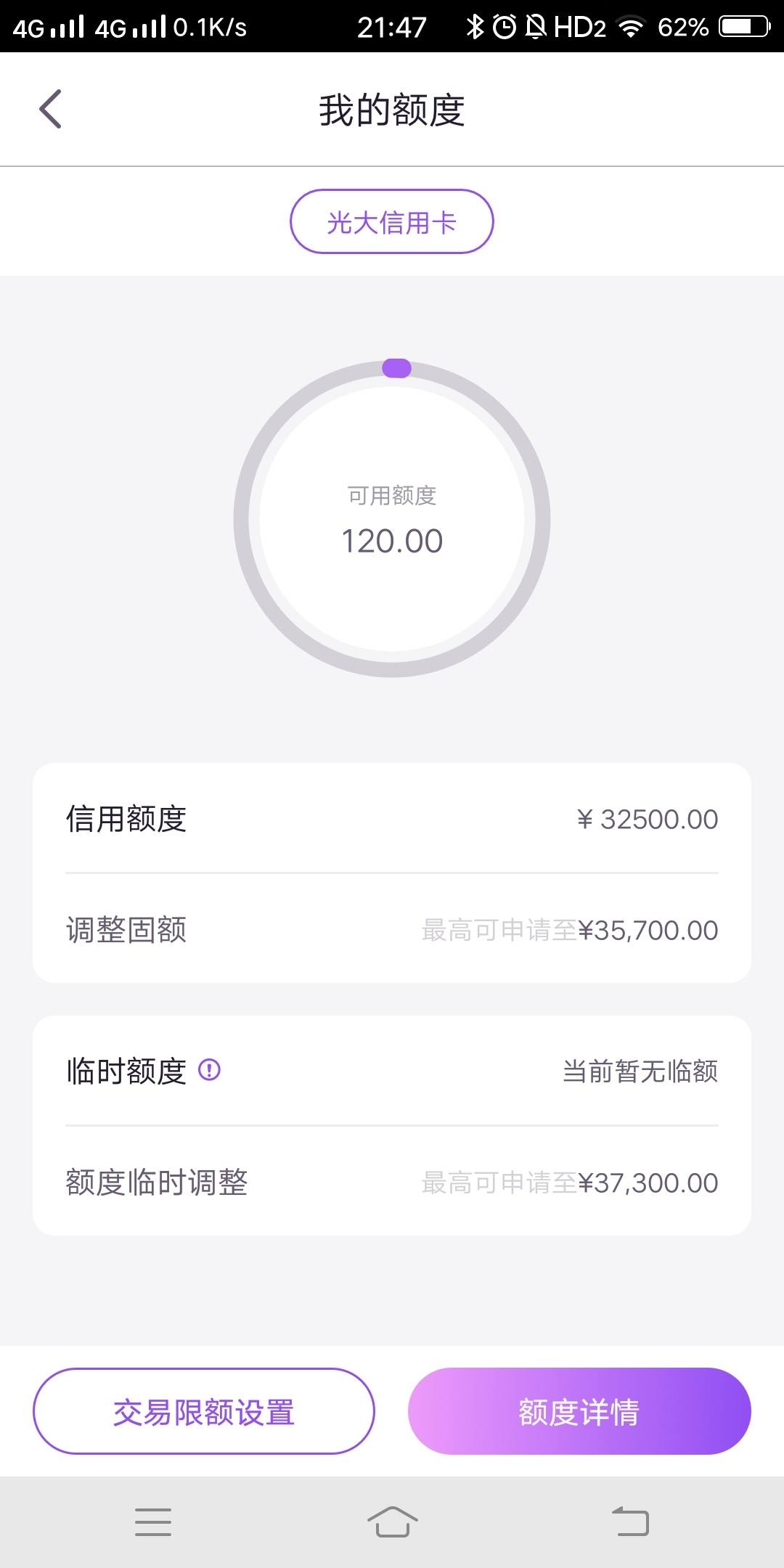784x1568 pixels.
Task: Tap the back arrow icon
Action: click(50, 110)
